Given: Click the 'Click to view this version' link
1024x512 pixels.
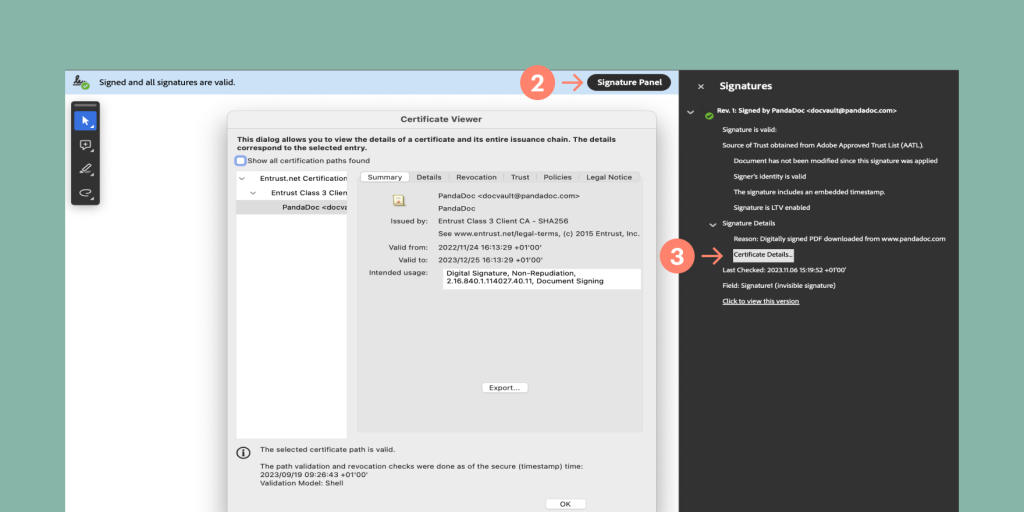Looking at the screenshot, I should pyautogui.click(x=760, y=301).
